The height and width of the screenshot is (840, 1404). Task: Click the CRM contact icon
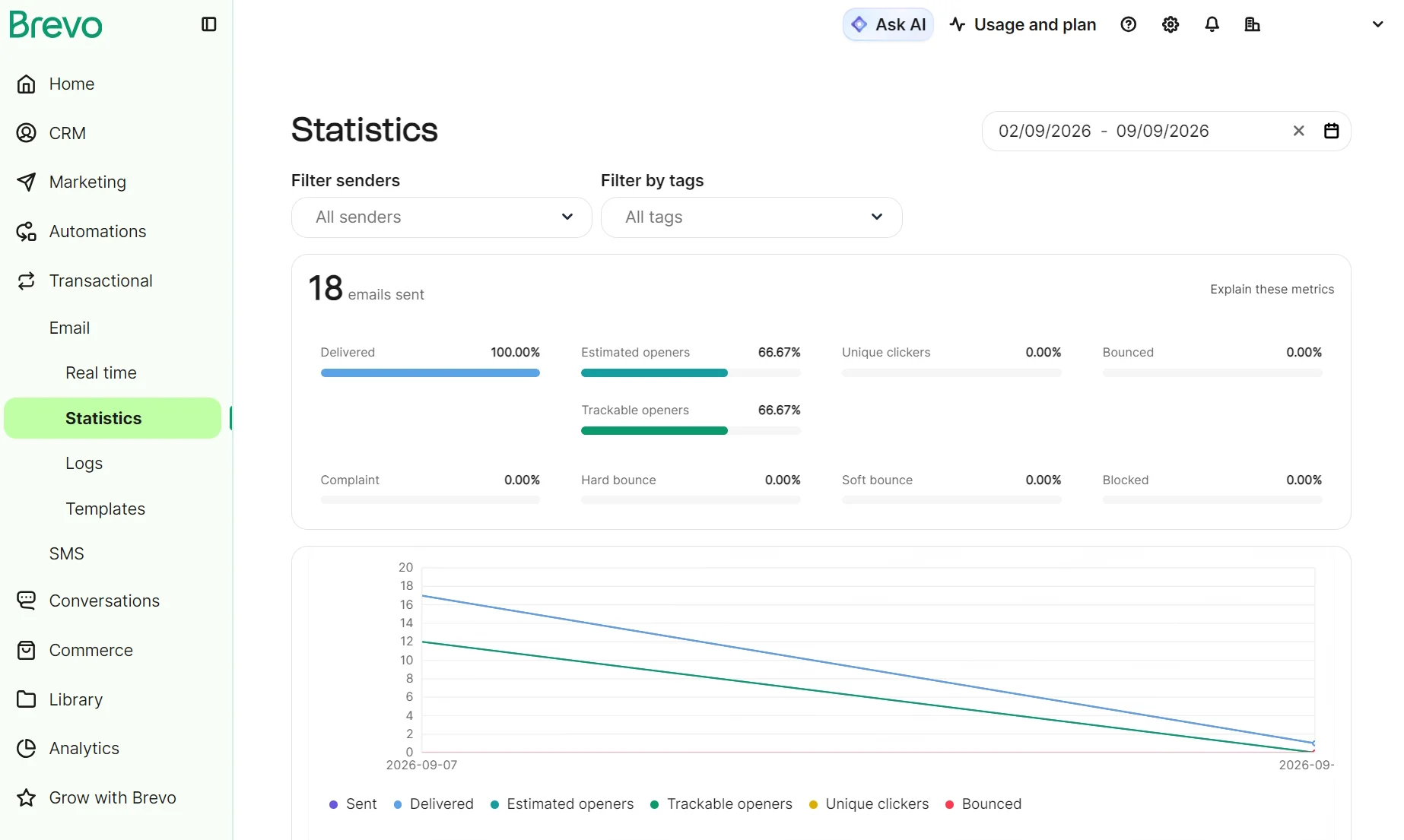27,133
